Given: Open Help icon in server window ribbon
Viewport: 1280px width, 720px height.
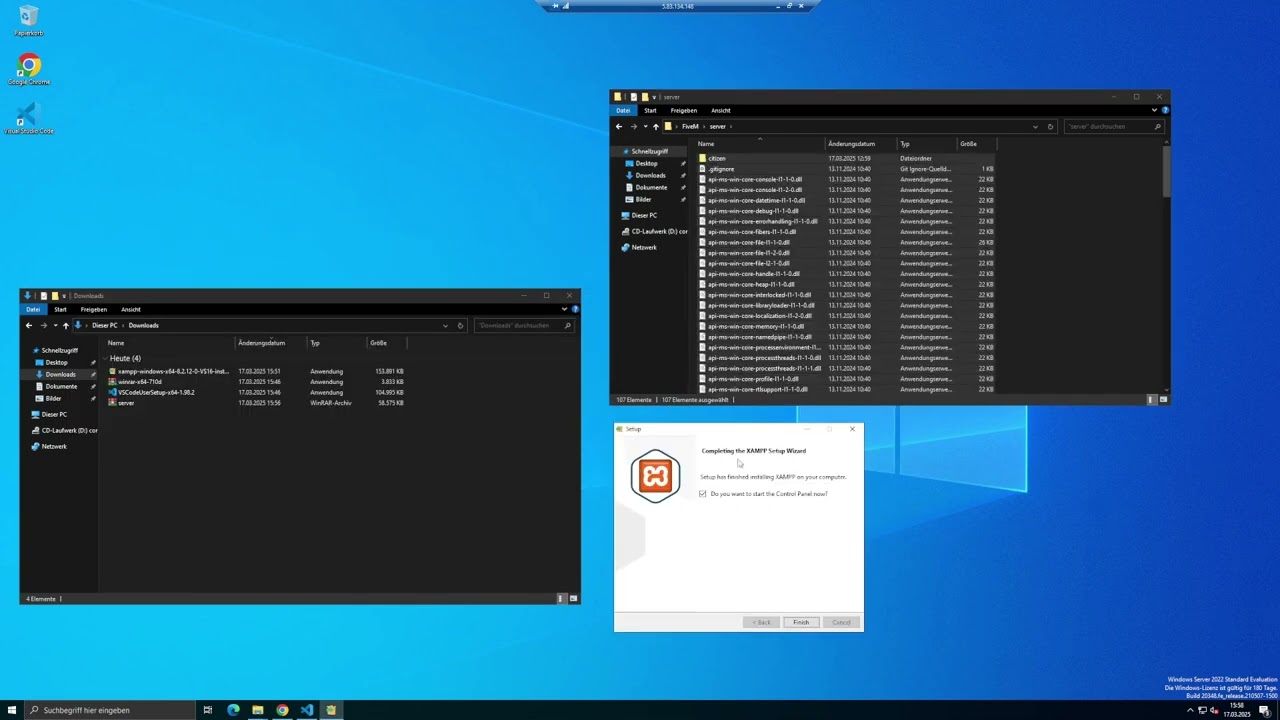Looking at the screenshot, I should [1164, 110].
